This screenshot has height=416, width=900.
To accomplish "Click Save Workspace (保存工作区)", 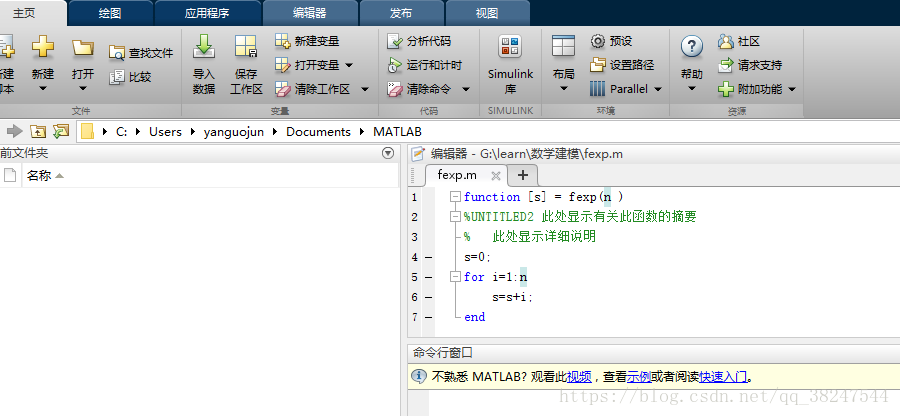I will point(246,64).
